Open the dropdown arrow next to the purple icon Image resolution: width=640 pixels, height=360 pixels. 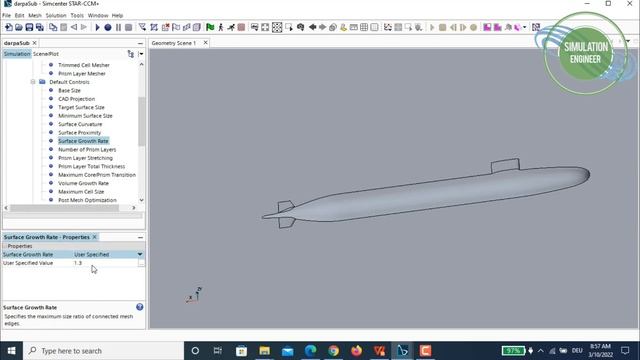tap(524, 27)
